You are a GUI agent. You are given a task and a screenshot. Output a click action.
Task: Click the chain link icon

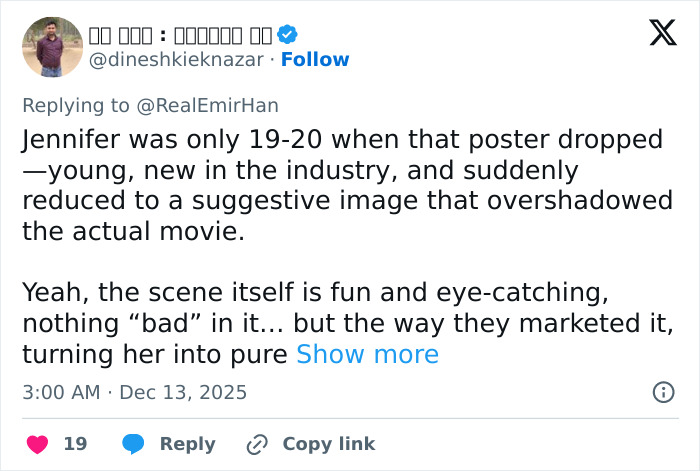(x=257, y=444)
